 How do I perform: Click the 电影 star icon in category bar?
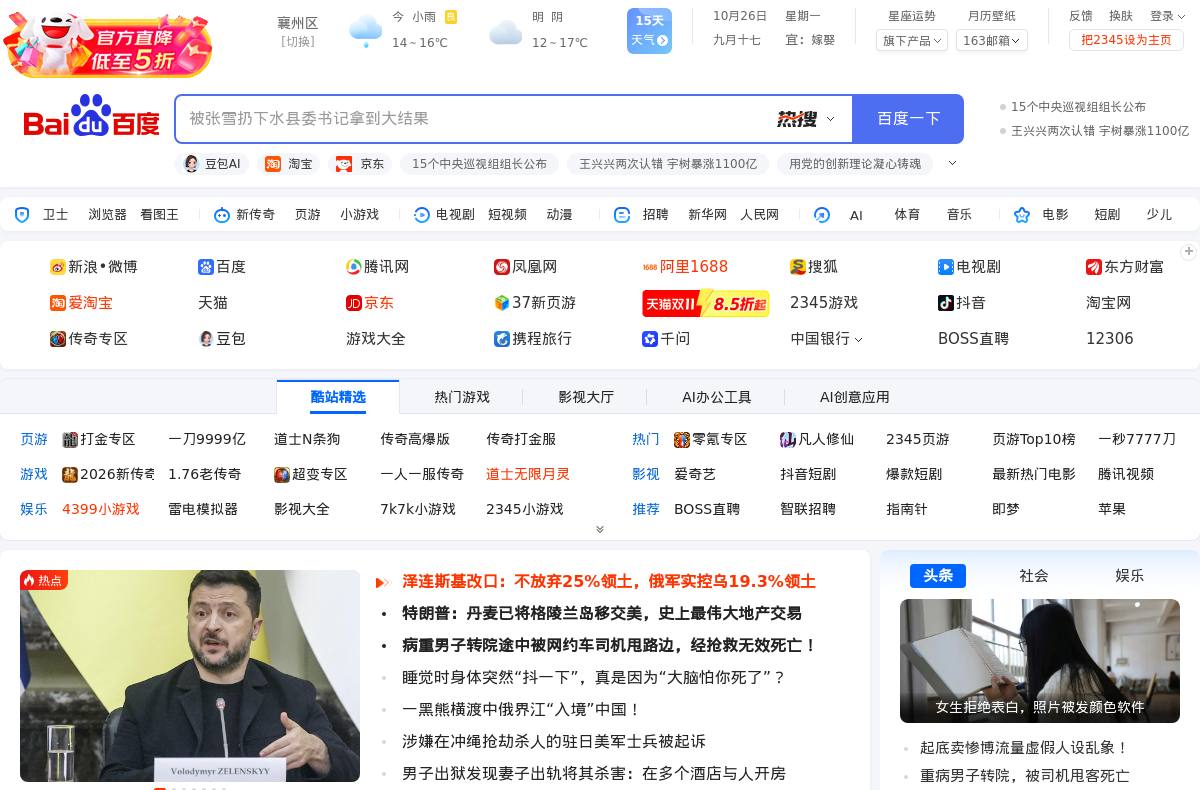point(1022,215)
